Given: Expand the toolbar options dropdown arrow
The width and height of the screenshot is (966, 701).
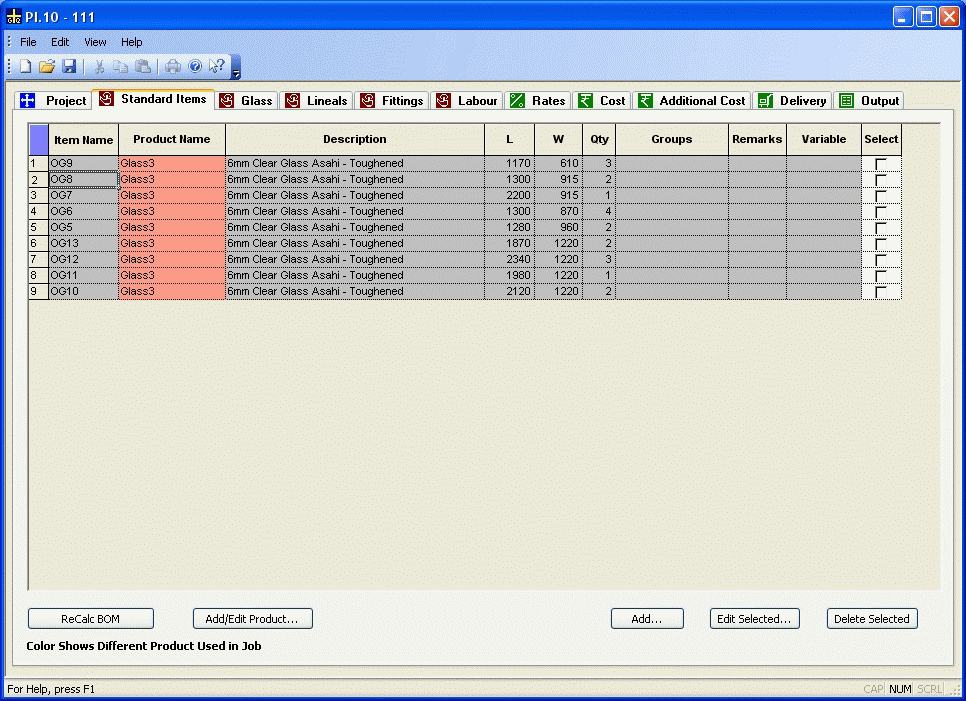Looking at the screenshot, I should 236,73.
